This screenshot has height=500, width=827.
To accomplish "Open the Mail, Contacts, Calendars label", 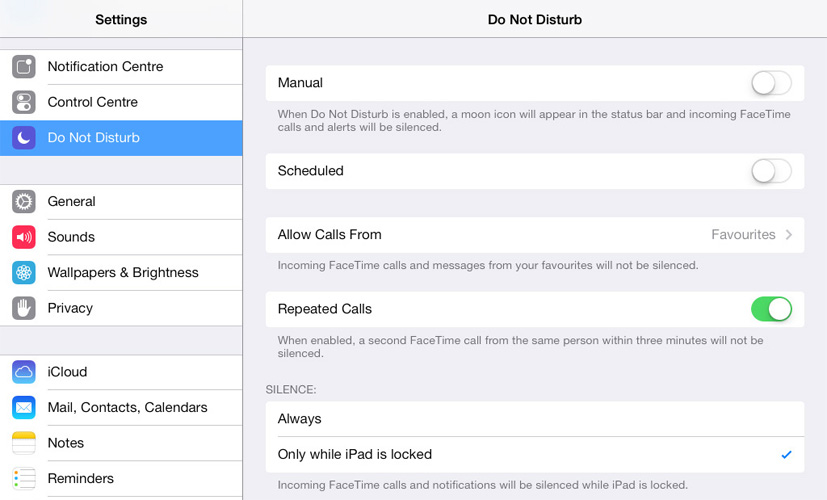I will click(x=128, y=408).
